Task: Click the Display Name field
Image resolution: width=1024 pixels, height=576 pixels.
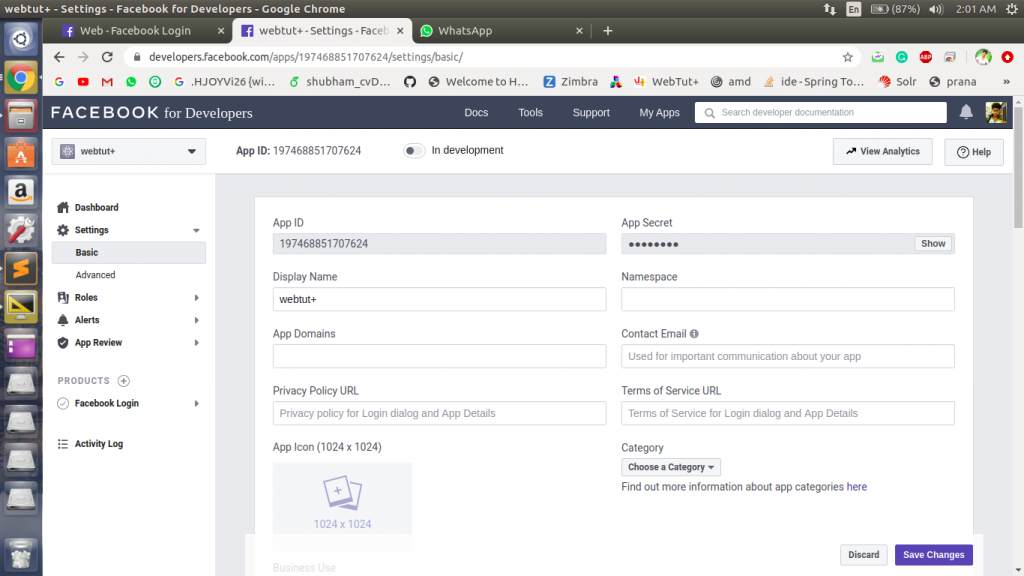Action: pos(440,299)
